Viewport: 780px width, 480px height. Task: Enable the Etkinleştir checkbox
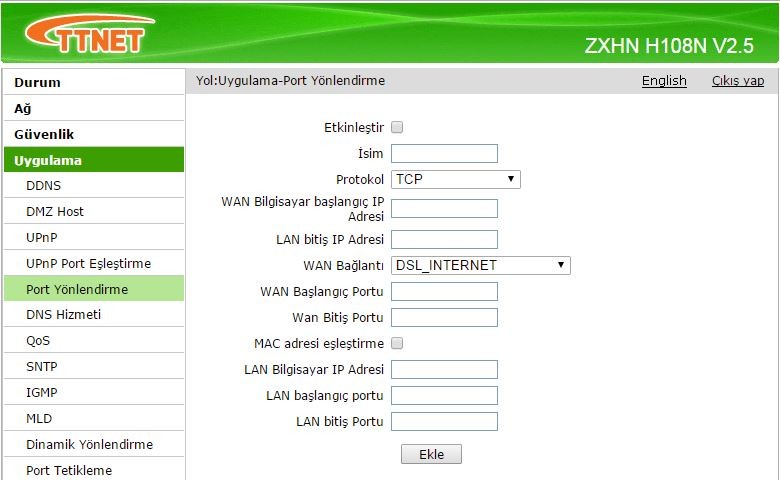point(397,127)
